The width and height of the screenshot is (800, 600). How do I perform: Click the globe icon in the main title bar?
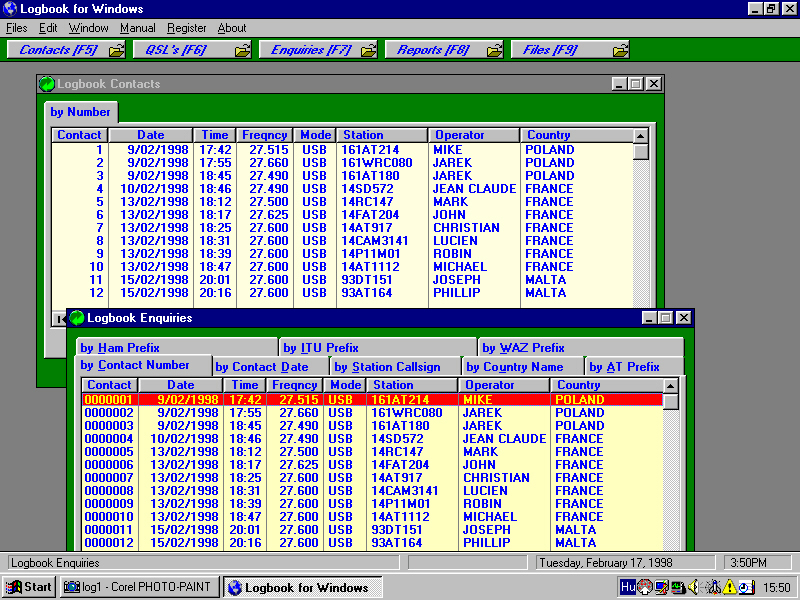point(10,9)
